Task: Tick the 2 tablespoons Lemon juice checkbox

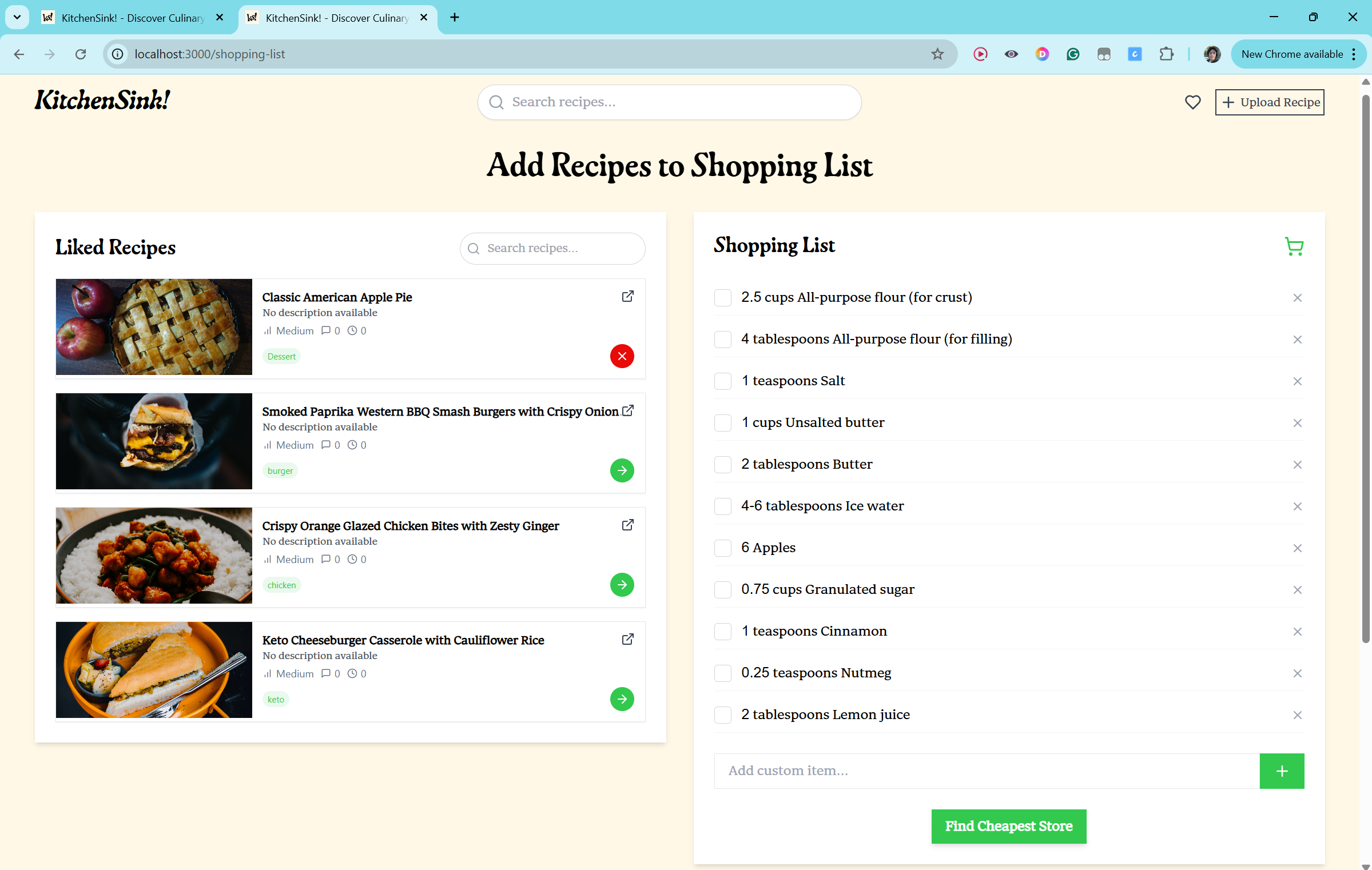Action: 723,715
